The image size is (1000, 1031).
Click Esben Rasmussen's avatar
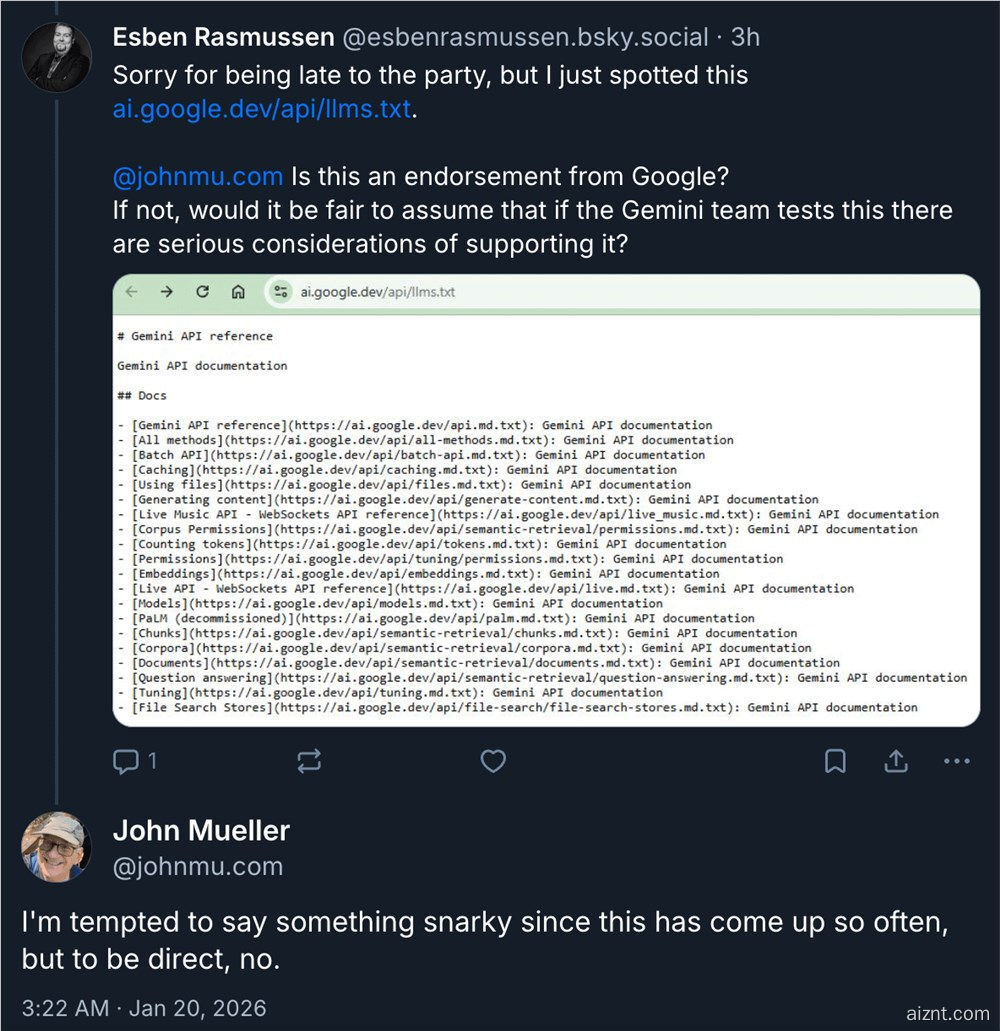coord(57,57)
